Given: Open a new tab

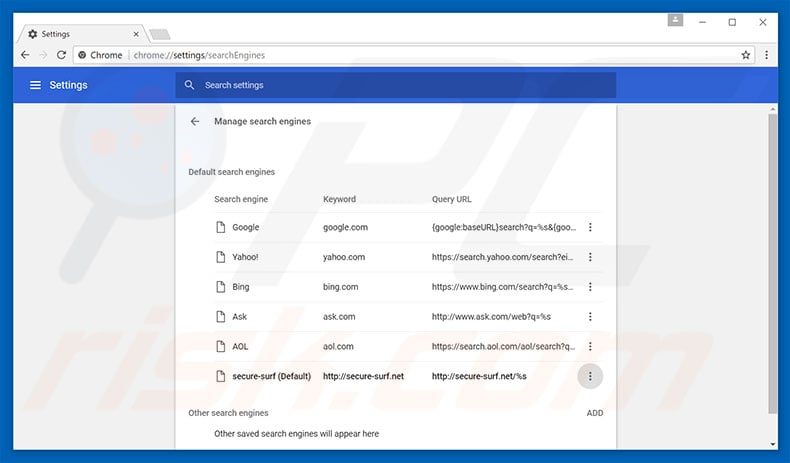Looking at the screenshot, I should point(160,34).
